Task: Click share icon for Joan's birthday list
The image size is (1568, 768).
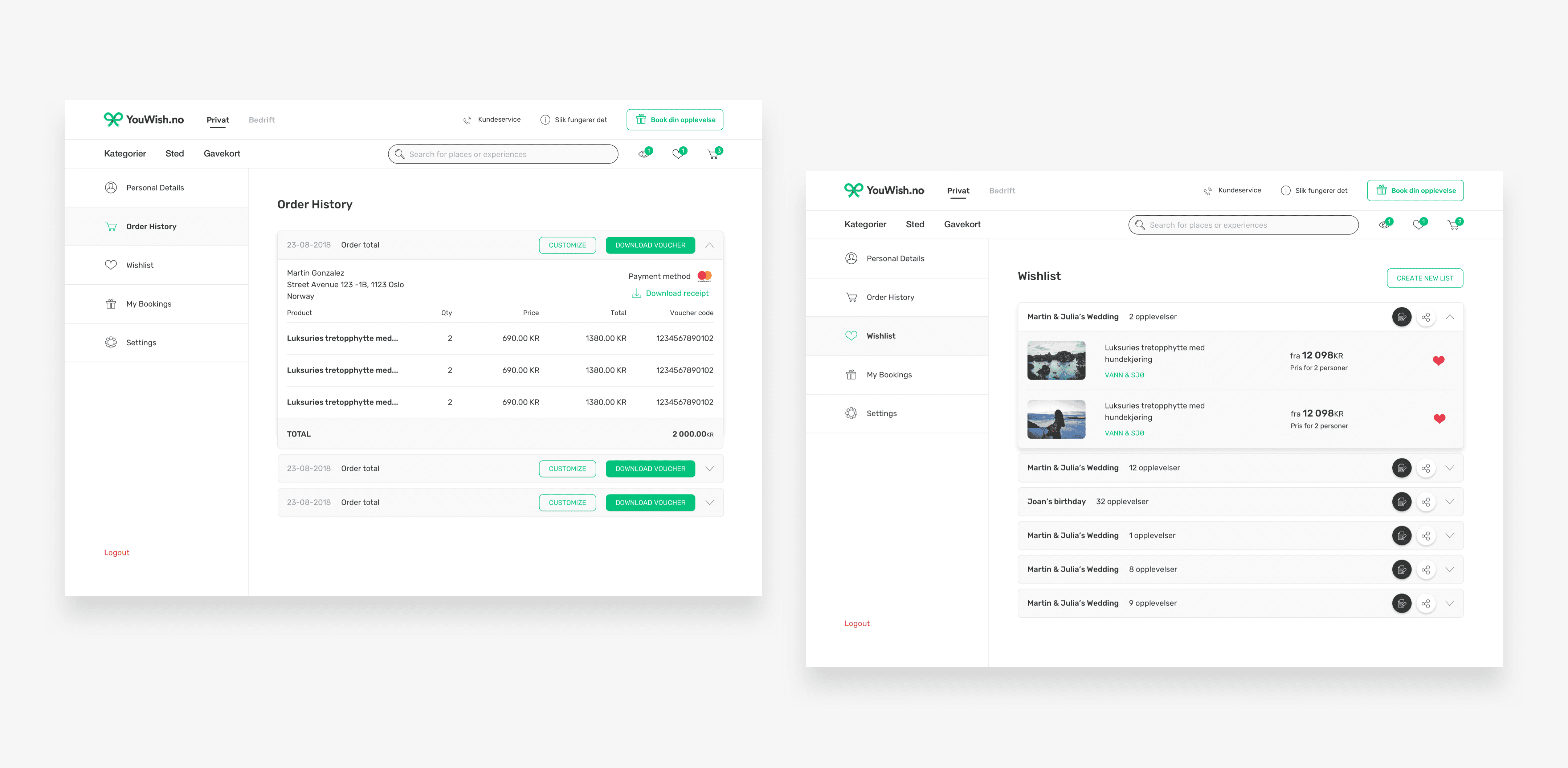Action: point(1426,502)
